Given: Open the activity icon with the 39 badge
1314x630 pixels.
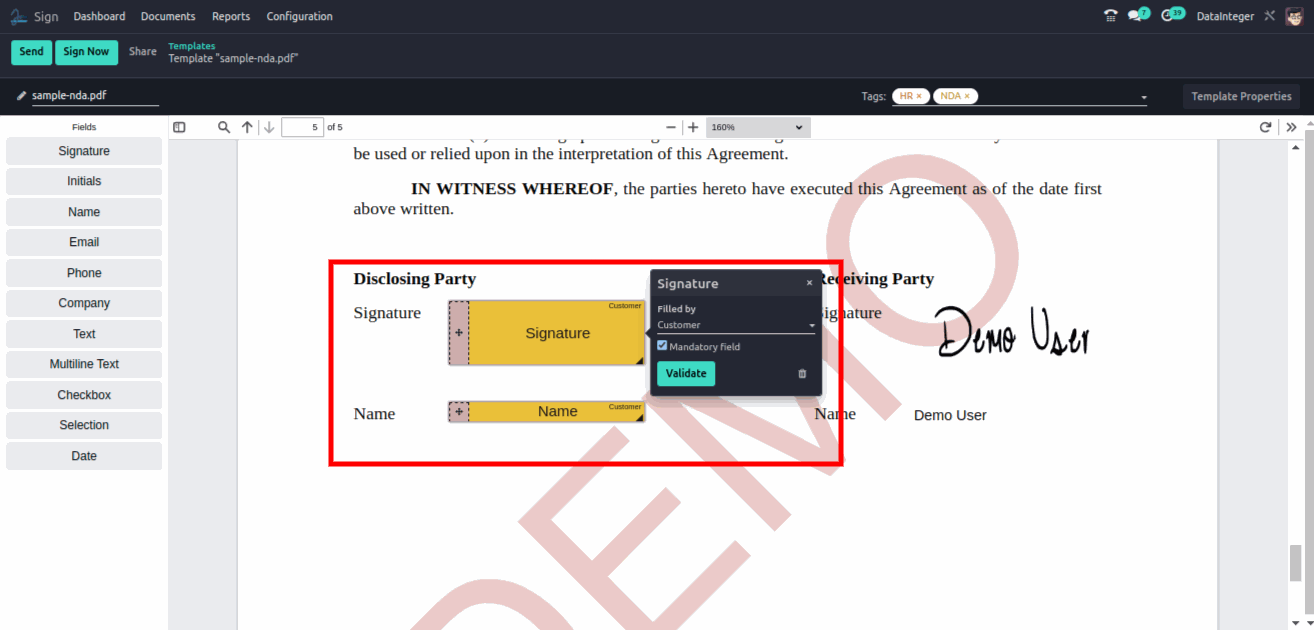Looking at the screenshot, I should point(1170,15).
